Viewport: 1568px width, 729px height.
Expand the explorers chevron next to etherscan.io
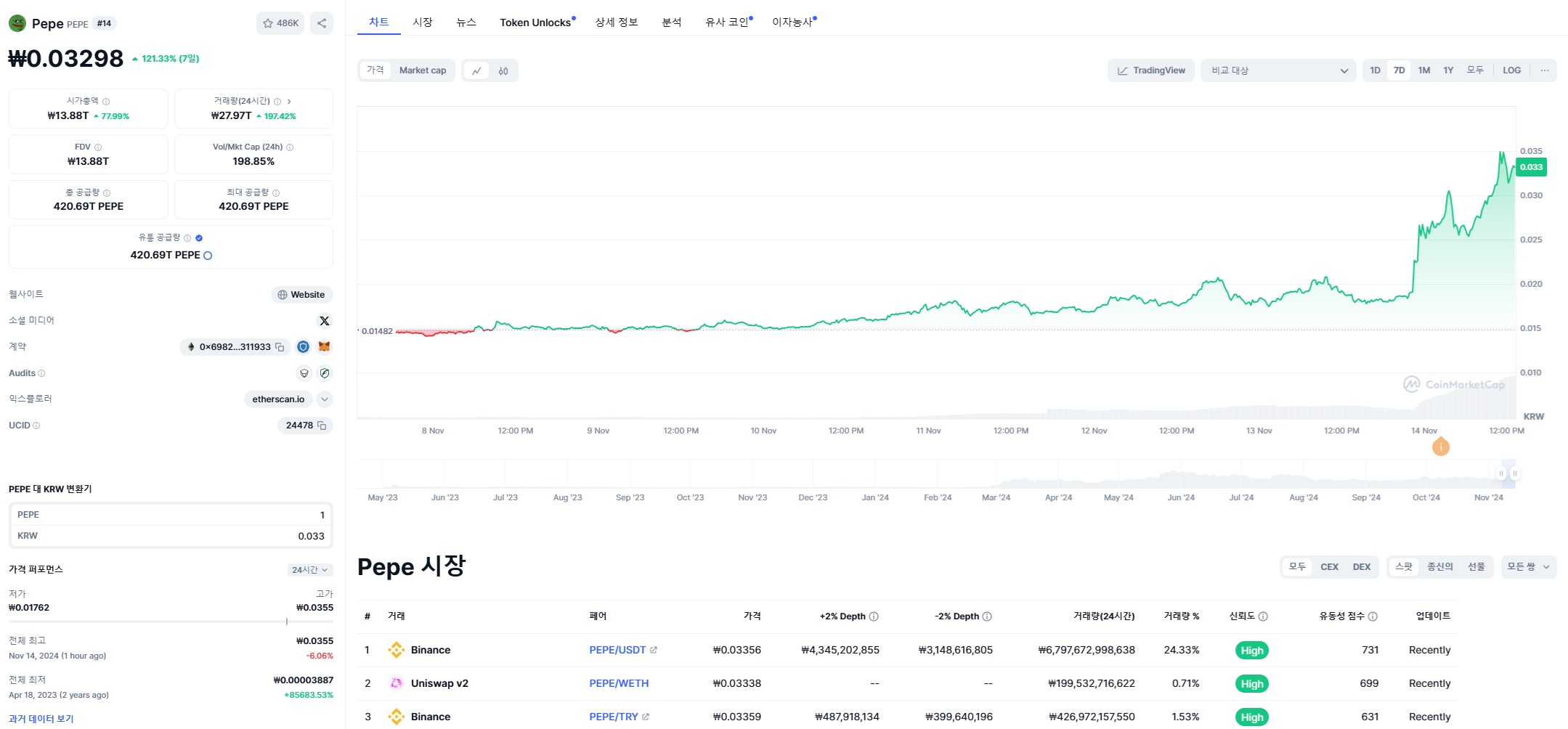click(325, 399)
